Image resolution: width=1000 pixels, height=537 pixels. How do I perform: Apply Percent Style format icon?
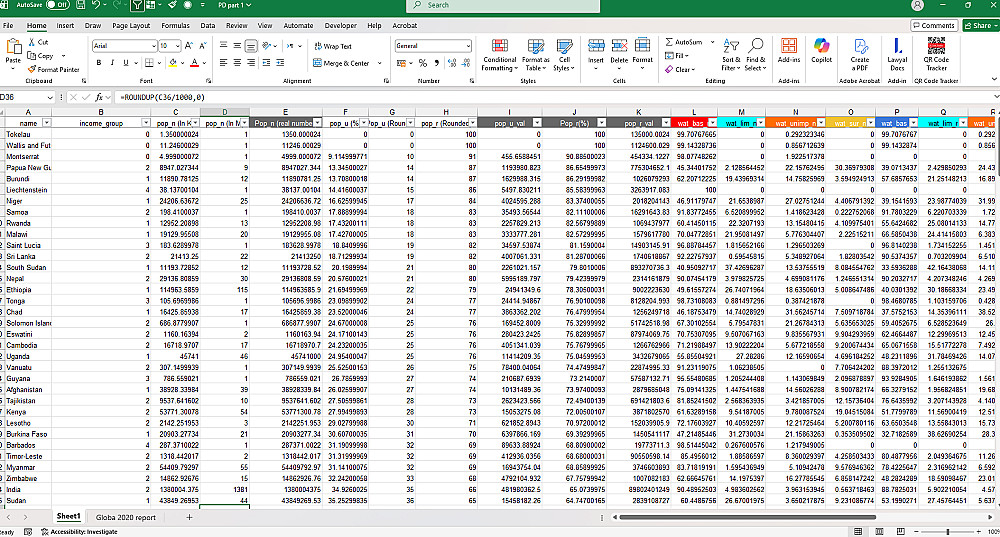(x=422, y=63)
